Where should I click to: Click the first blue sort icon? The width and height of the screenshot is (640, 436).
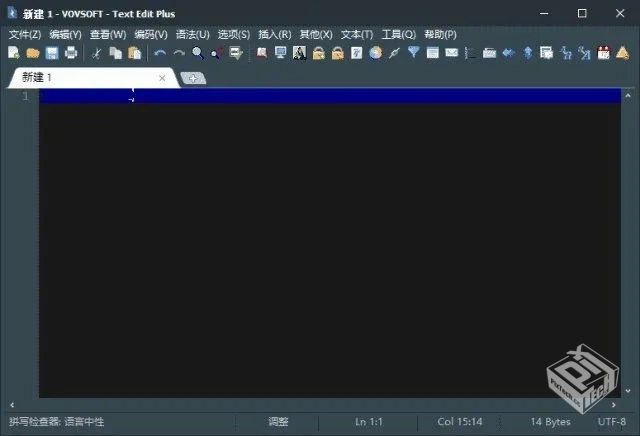click(566, 53)
